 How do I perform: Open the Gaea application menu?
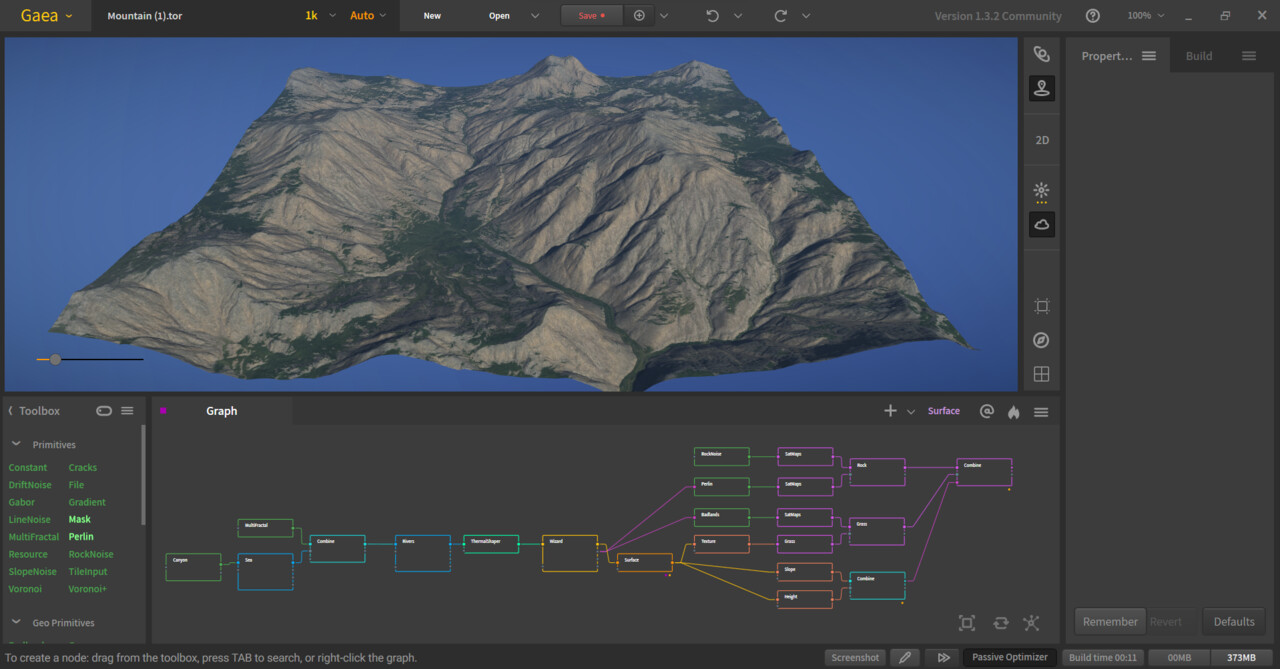pyautogui.click(x=42, y=15)
